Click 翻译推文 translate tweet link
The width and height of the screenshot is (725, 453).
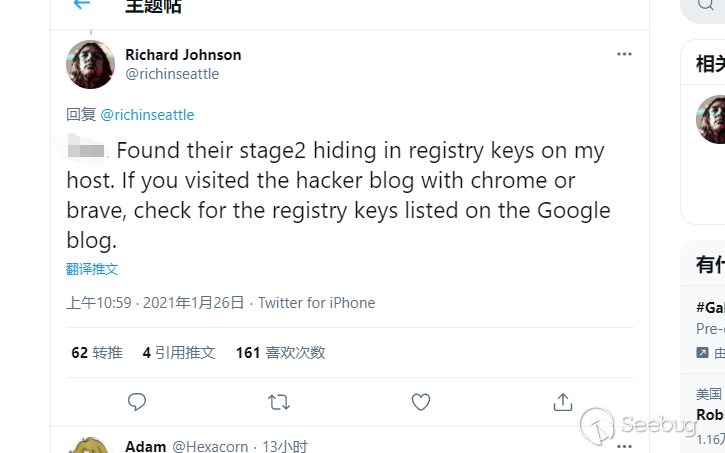point(92,269)
